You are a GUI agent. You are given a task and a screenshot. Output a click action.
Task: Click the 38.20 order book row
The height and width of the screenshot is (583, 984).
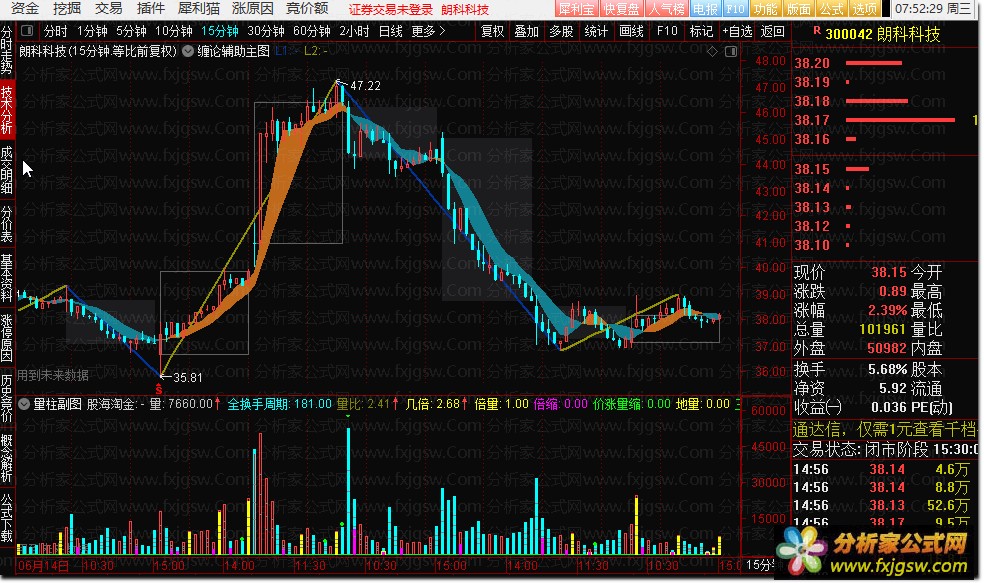tap(885, 63)
